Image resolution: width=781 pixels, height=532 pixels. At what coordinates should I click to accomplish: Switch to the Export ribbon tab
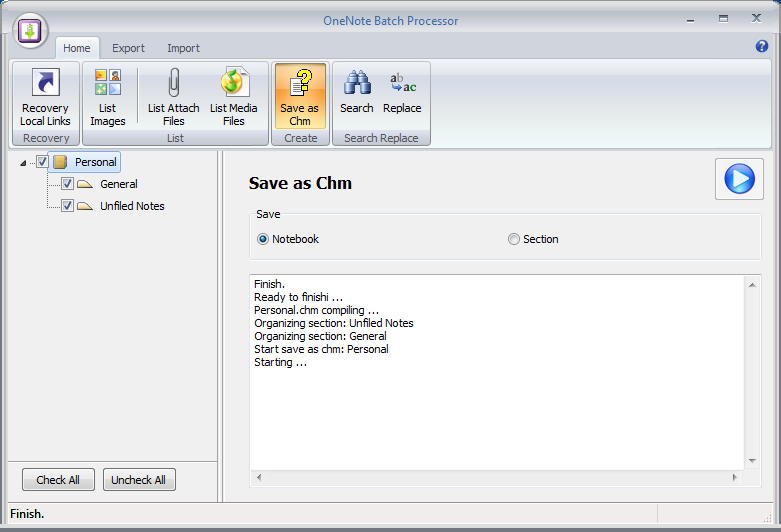point(128,48)
